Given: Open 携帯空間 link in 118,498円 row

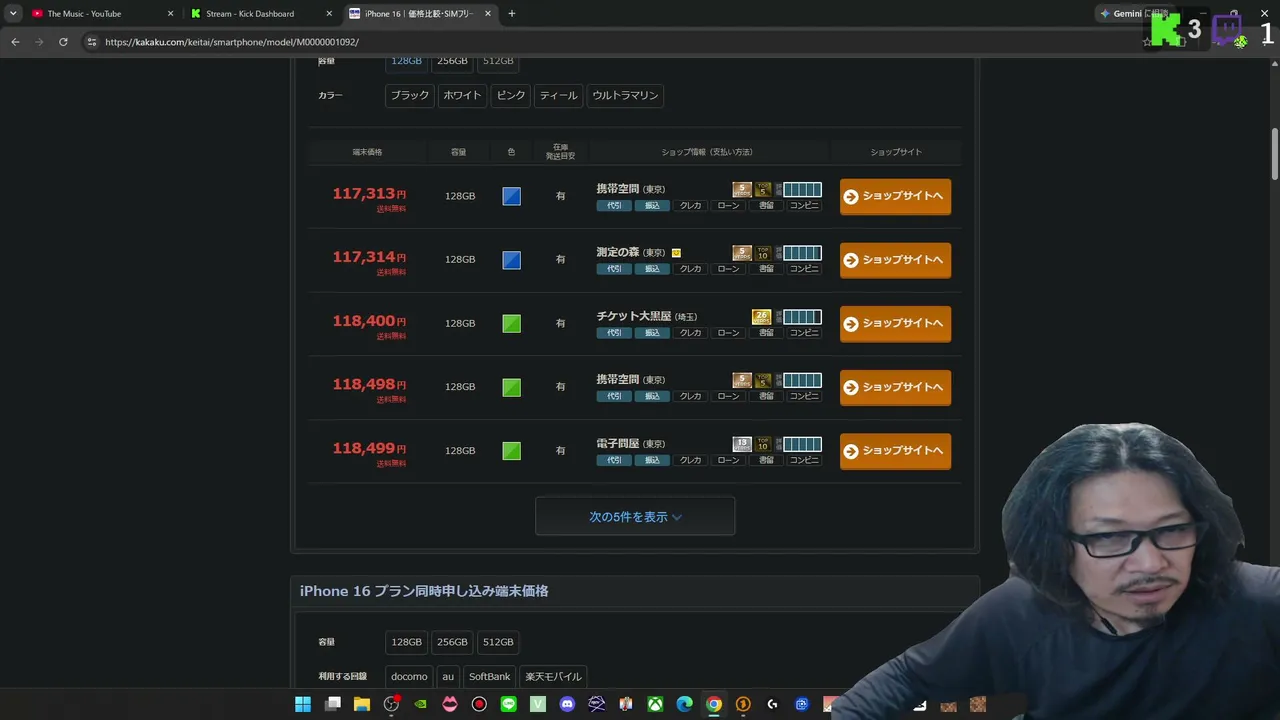Looking at the screenshot, I should coord(618,380).
